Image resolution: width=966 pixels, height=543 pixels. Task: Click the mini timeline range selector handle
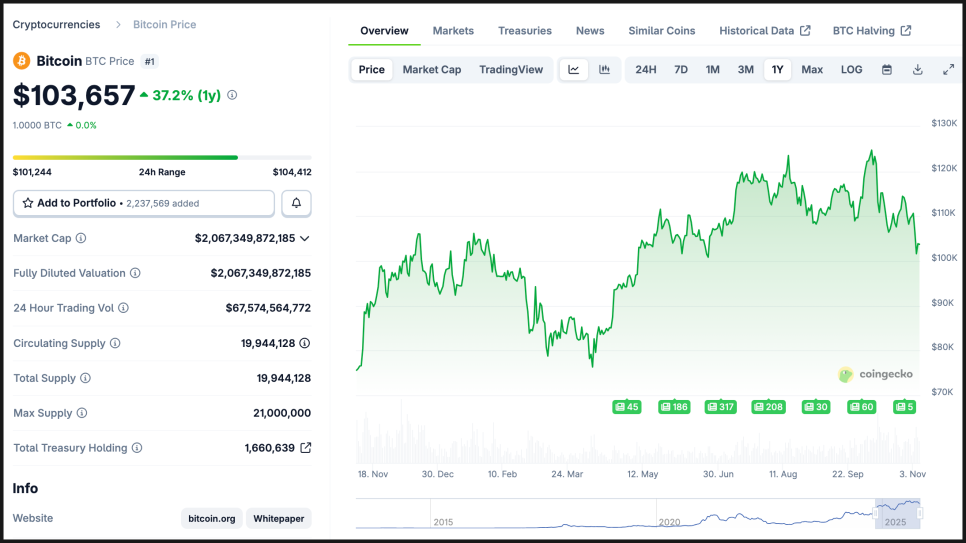[876, 513]
